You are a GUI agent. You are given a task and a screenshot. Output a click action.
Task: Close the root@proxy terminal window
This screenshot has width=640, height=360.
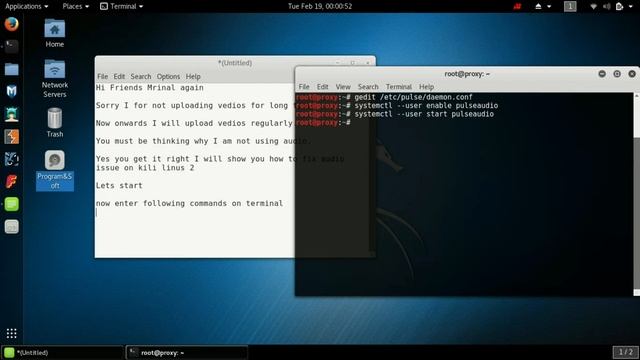pyautogui.click(x=632, y=74)
